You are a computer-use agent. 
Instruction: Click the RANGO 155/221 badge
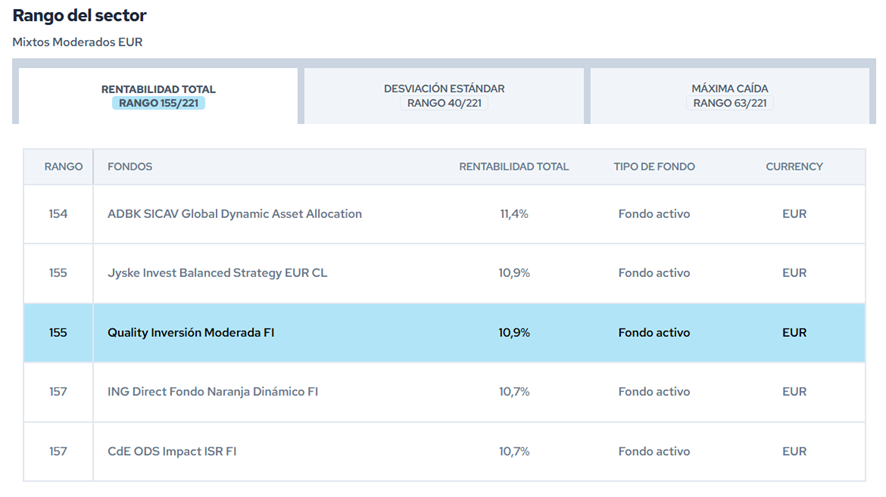pos(158,103)
